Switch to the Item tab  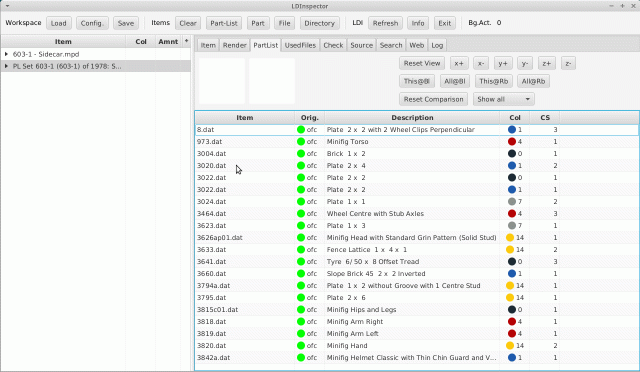[x=208, y=45]
